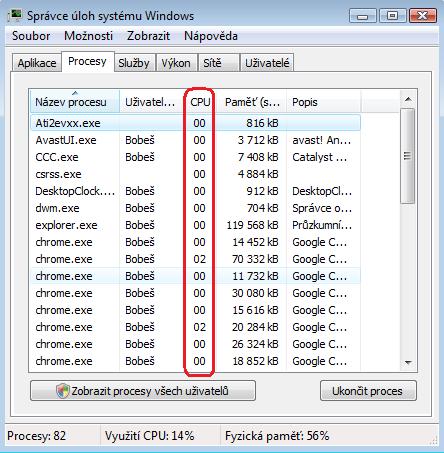This screenshot has width=444, height=453.
Task: Minimize the Task Manager window
Action: coord(363,16)
